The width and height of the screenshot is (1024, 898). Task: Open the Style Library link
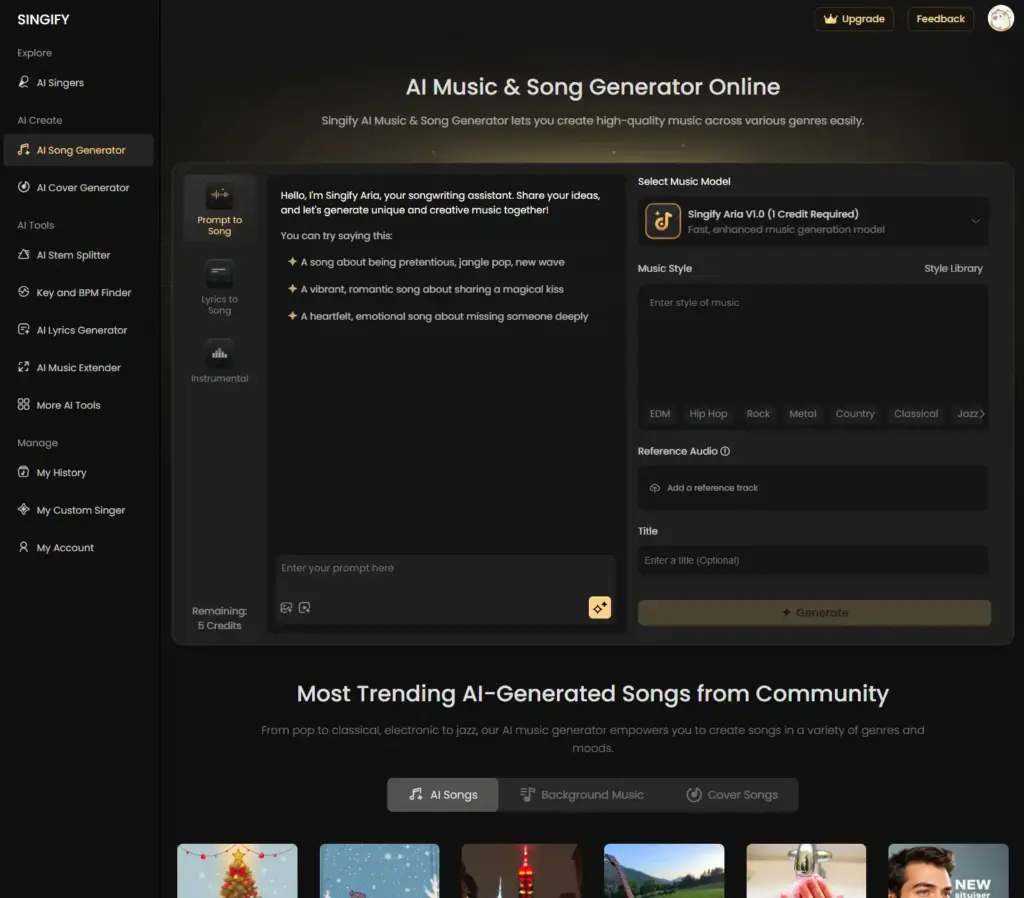[x=953, y=268]
